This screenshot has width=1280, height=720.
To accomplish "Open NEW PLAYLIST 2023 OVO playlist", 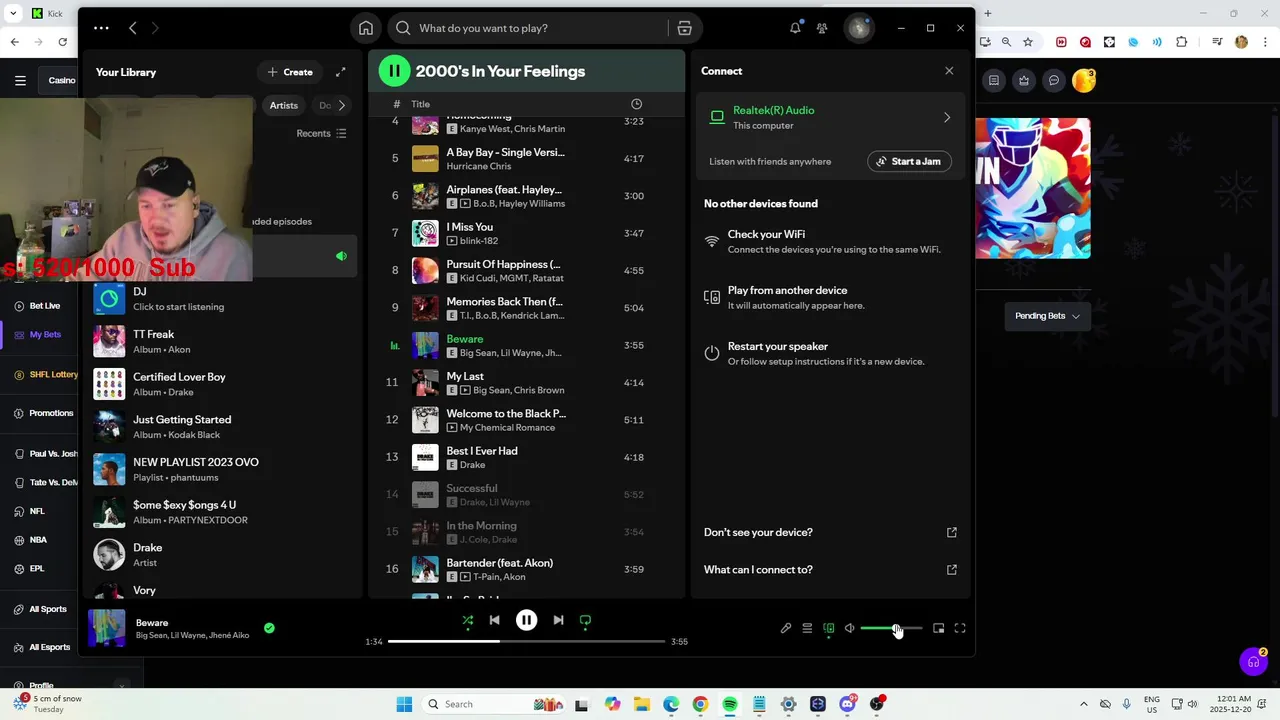I will click(x=222, y=470).
